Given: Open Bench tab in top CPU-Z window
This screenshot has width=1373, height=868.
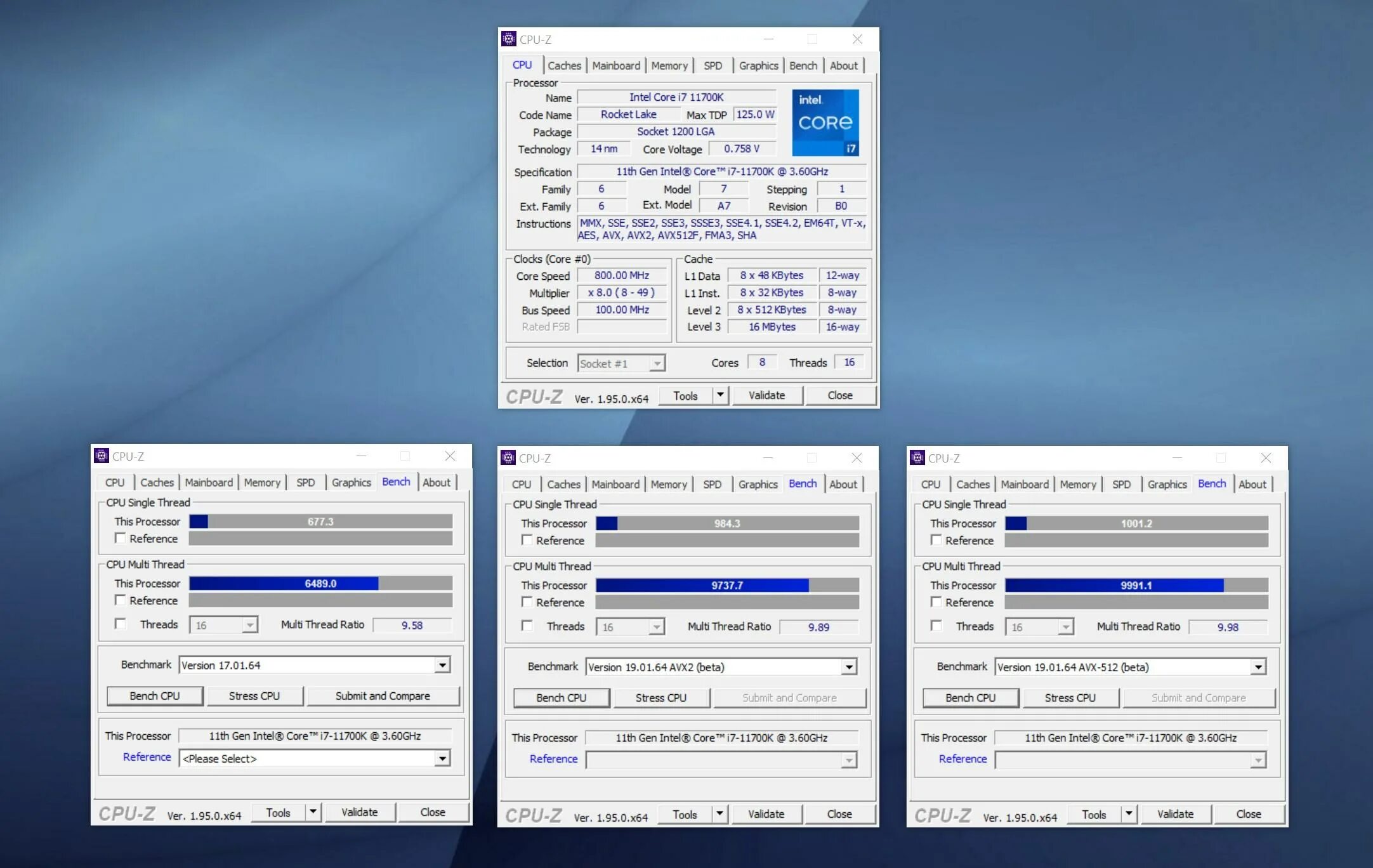Looking at the screenshot, I should pos(803,65).
